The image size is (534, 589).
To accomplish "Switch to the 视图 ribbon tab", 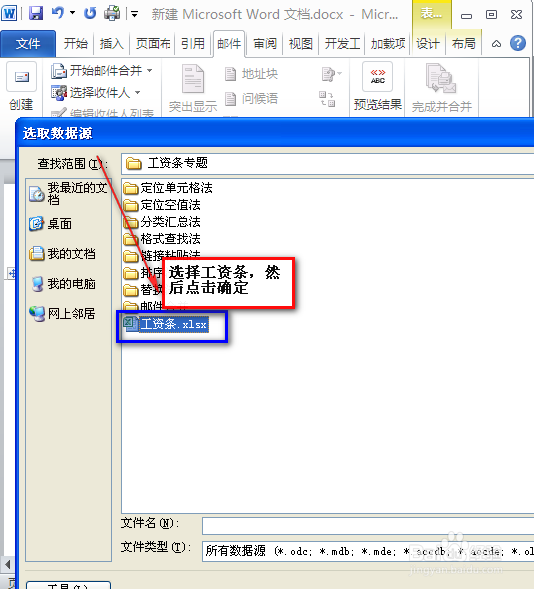I will 300,44.
